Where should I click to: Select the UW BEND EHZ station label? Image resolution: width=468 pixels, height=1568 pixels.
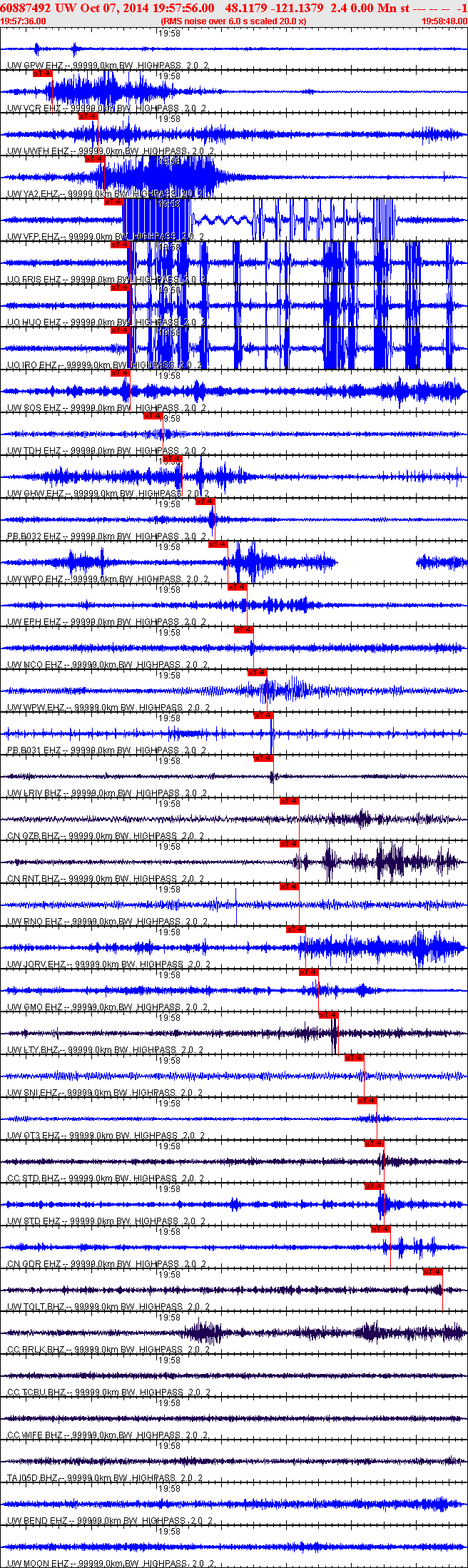111,1521
